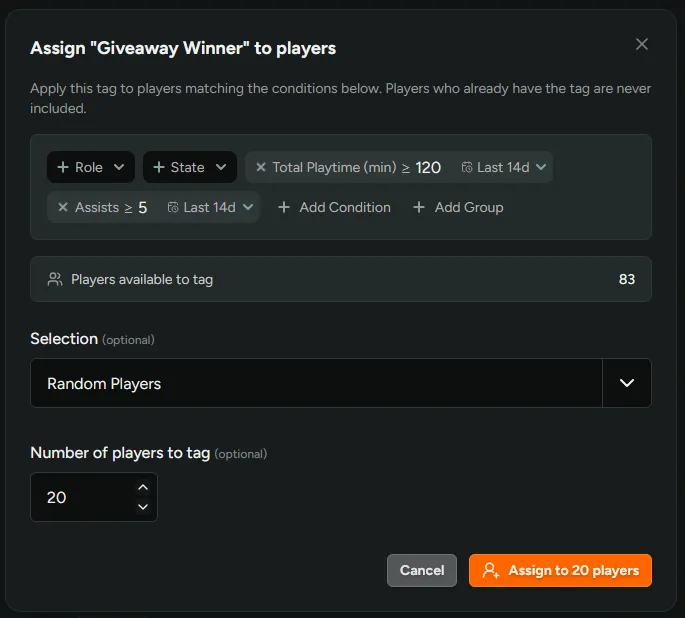Open the Role filter dropdown
Screen dimensions: 685x618
pos(91,167)
